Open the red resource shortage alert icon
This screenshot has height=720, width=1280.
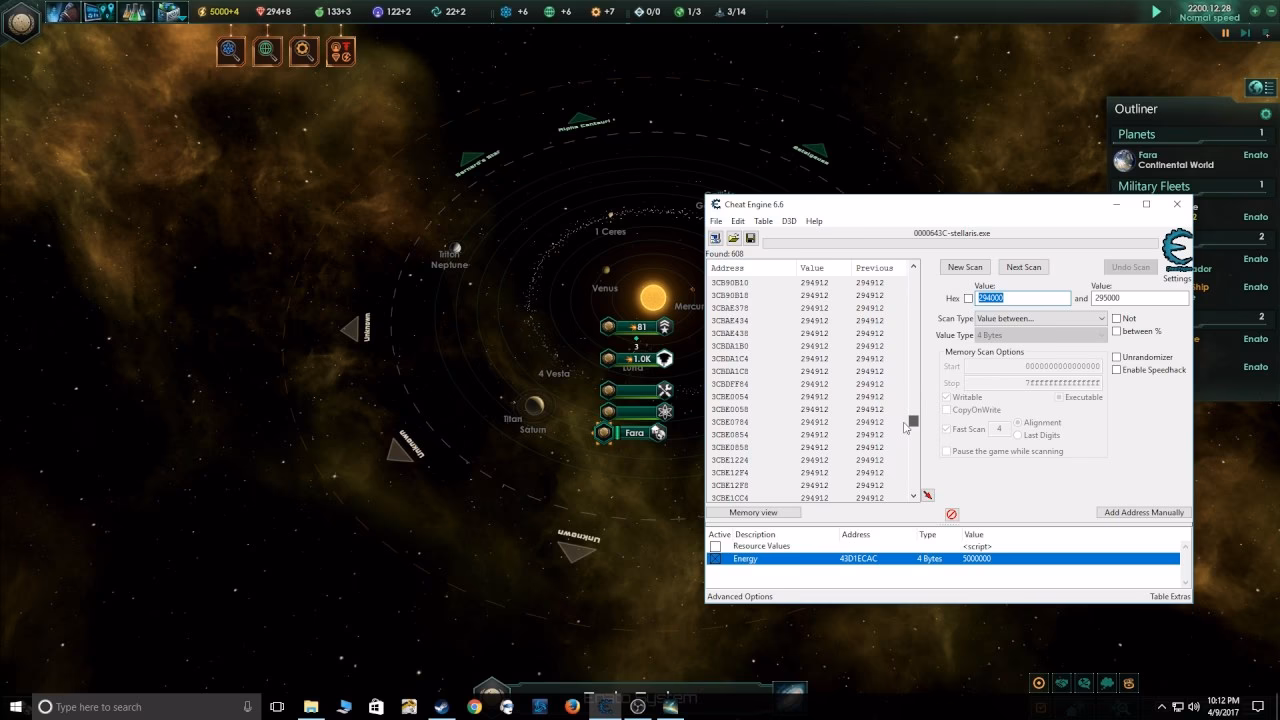click(x=341, y=50)
